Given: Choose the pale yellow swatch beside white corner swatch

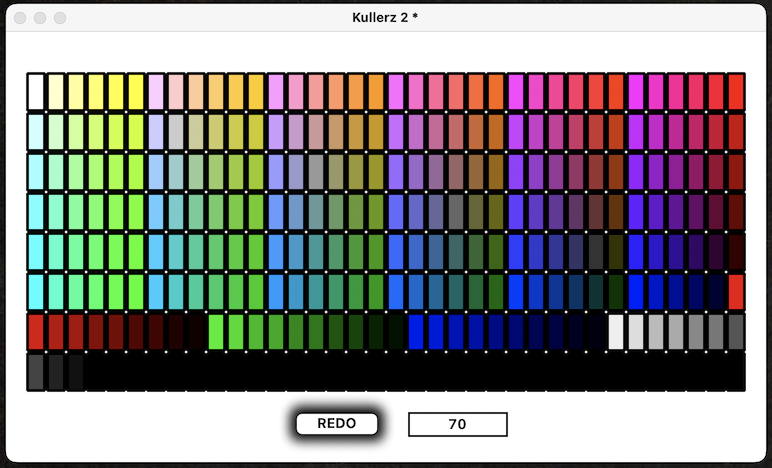Looking at the screenshot, I should point(56,91).
